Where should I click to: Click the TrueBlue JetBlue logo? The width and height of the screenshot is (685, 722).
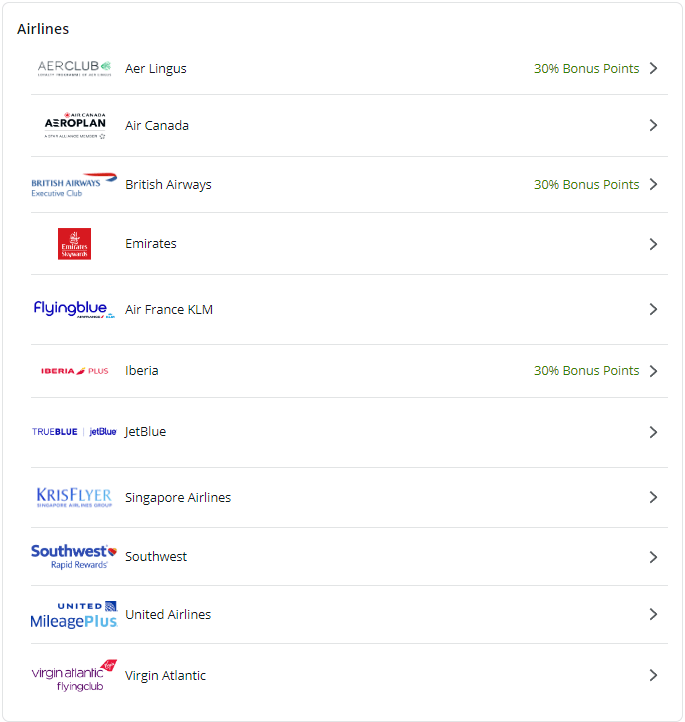pyautogui.click(x=74, y=432)
